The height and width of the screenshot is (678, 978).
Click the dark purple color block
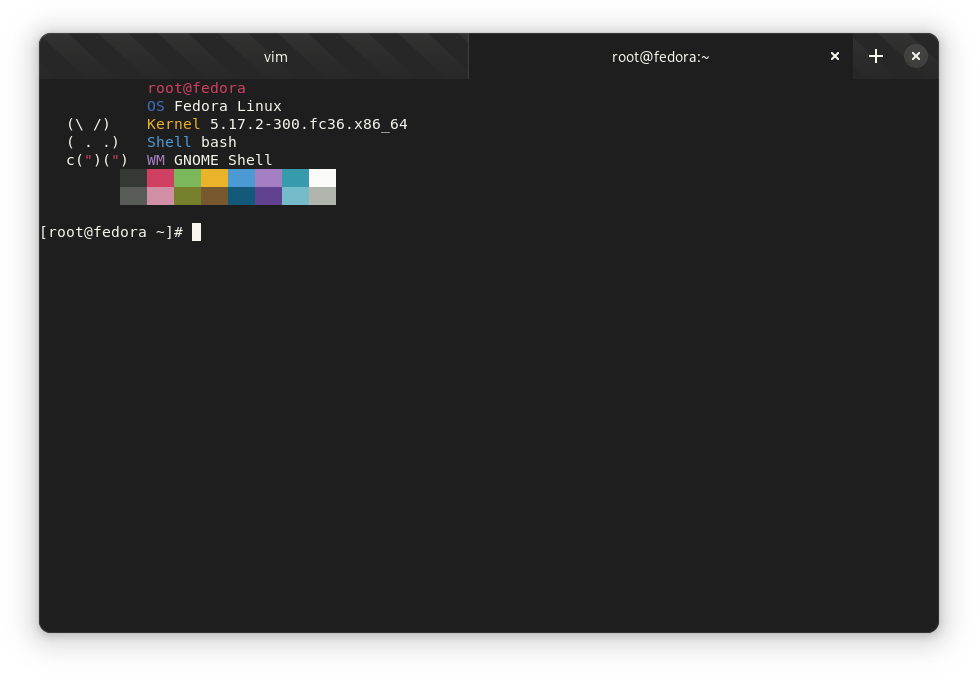pos(268,196)
